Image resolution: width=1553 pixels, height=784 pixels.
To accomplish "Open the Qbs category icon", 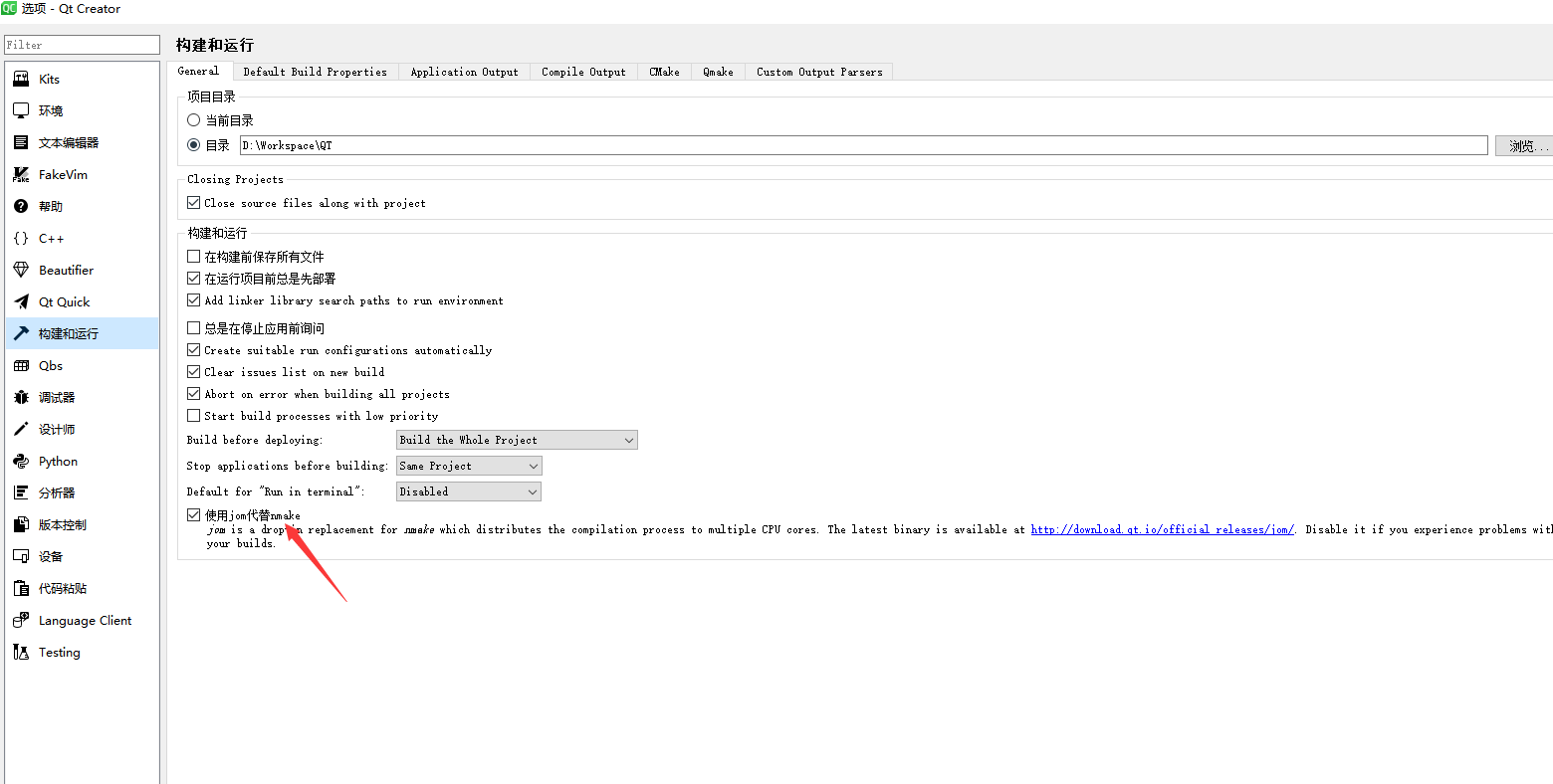I will 21,365.
